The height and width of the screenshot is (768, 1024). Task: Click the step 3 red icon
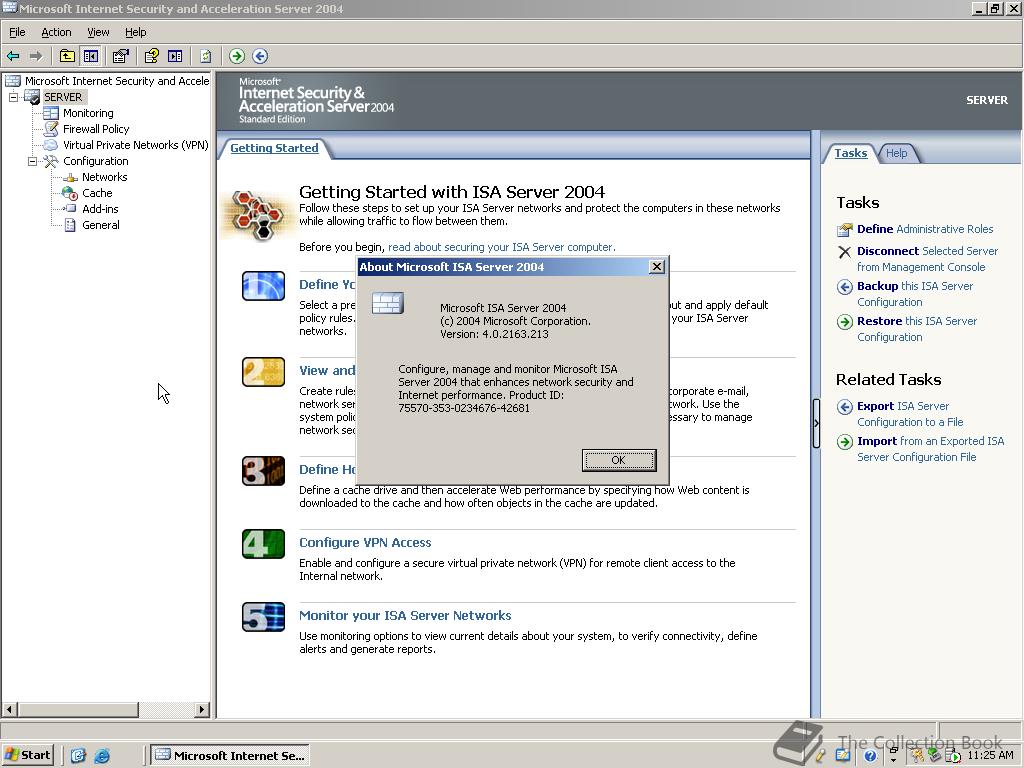[263, 471]
